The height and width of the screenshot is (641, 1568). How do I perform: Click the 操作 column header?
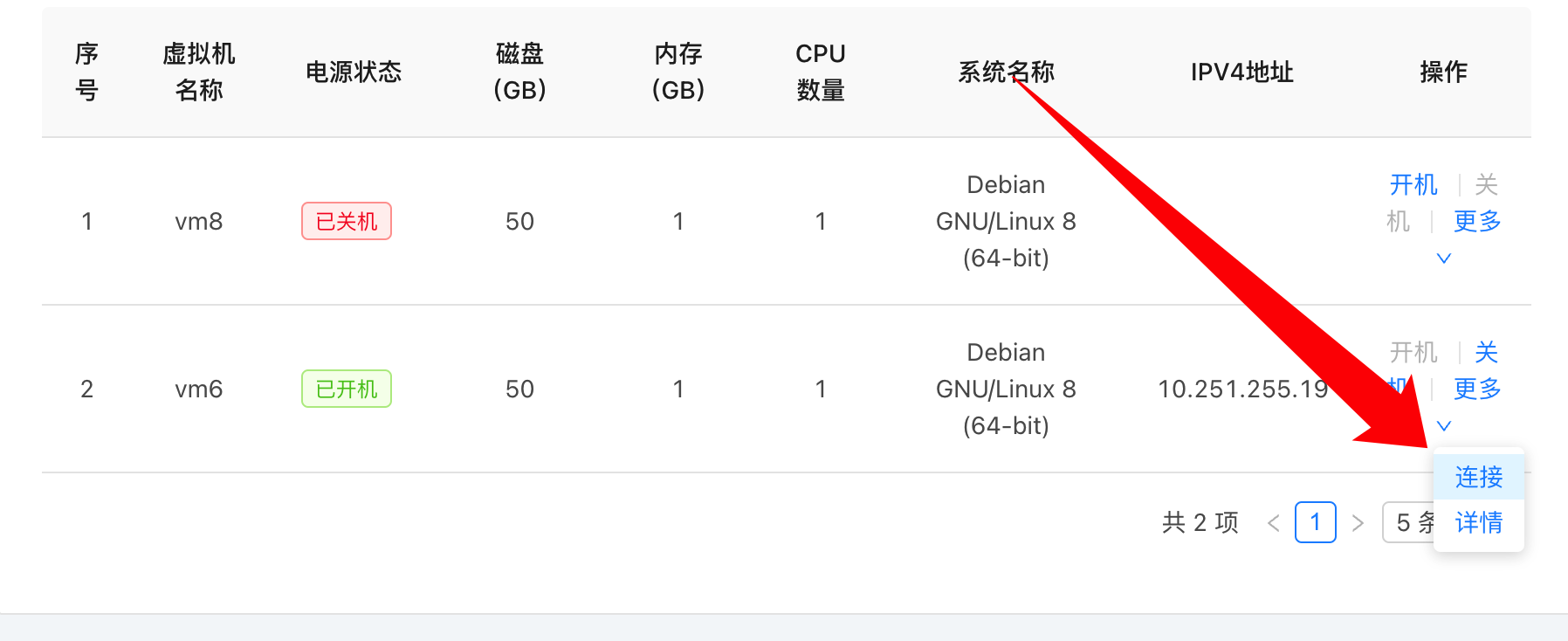click(1443, 72)
